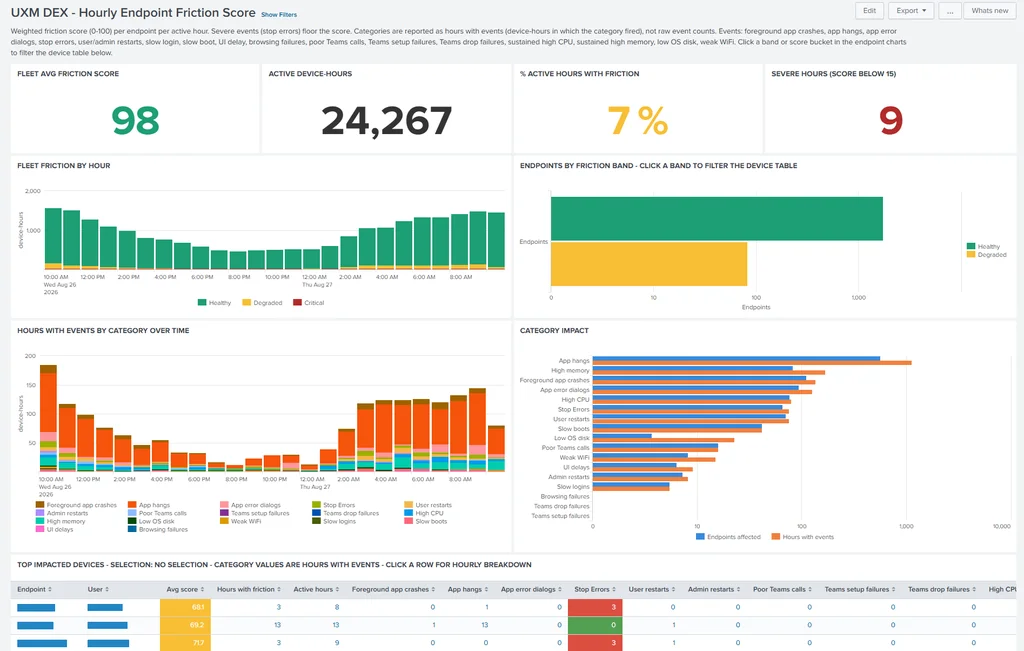Sort by Active hours column arrow
This screenshot has height=651, width=1024.
pyautogui.click(x=337, y=590)
